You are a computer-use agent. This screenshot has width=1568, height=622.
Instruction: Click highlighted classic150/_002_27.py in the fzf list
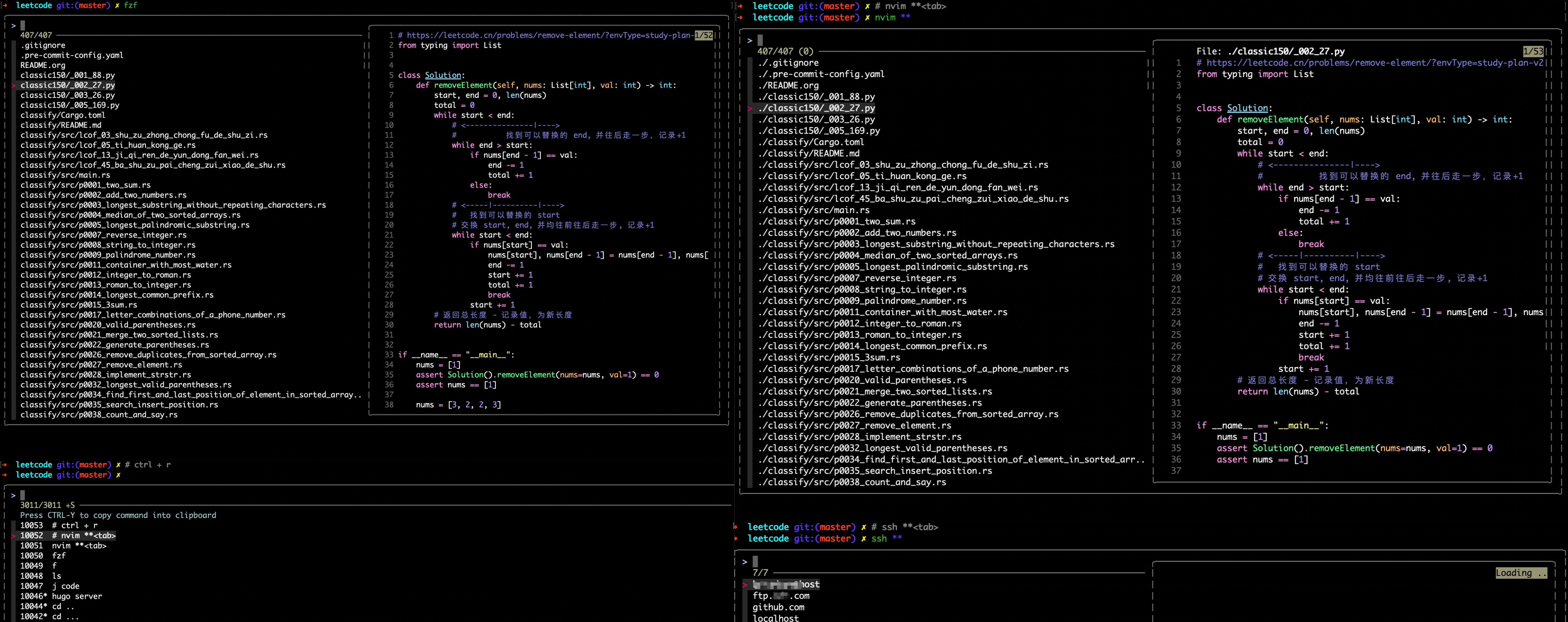(68, 85)
